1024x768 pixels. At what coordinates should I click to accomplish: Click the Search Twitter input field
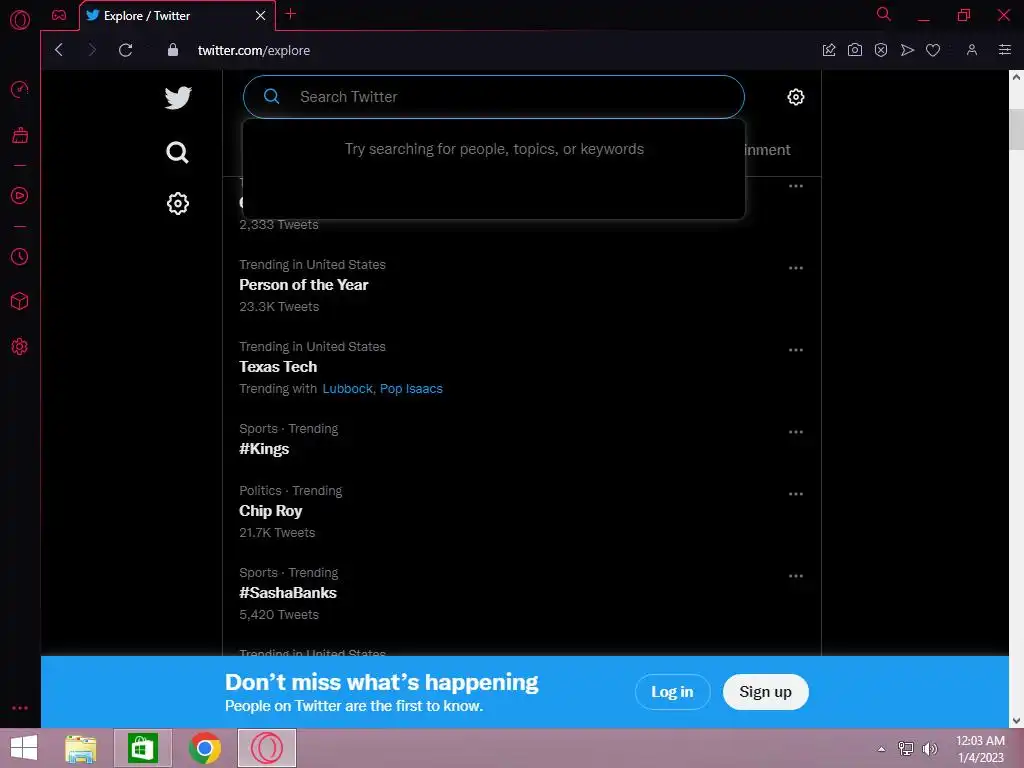pos(494,97)
